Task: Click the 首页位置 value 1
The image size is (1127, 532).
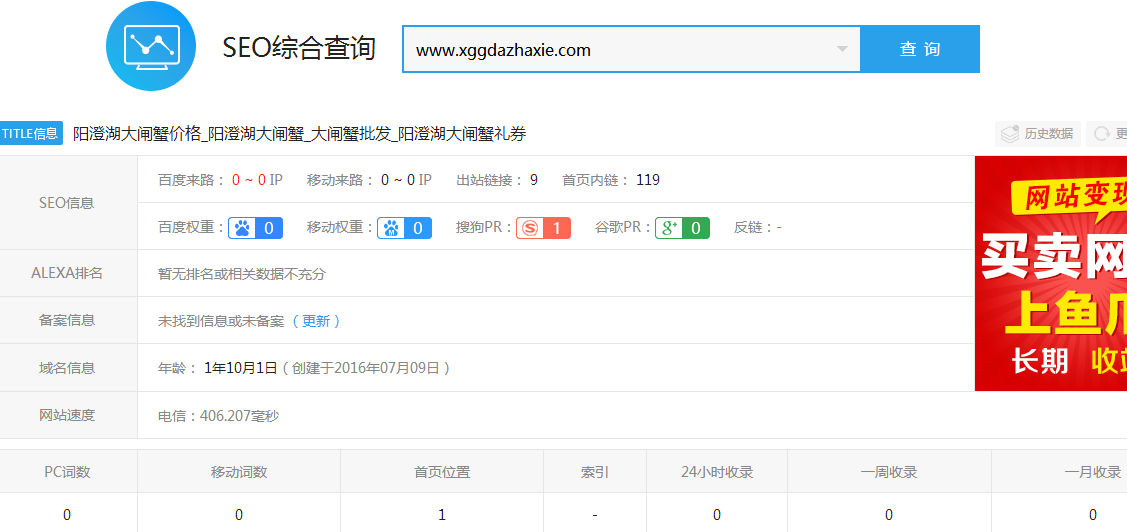Action: (x=442, y=515)
